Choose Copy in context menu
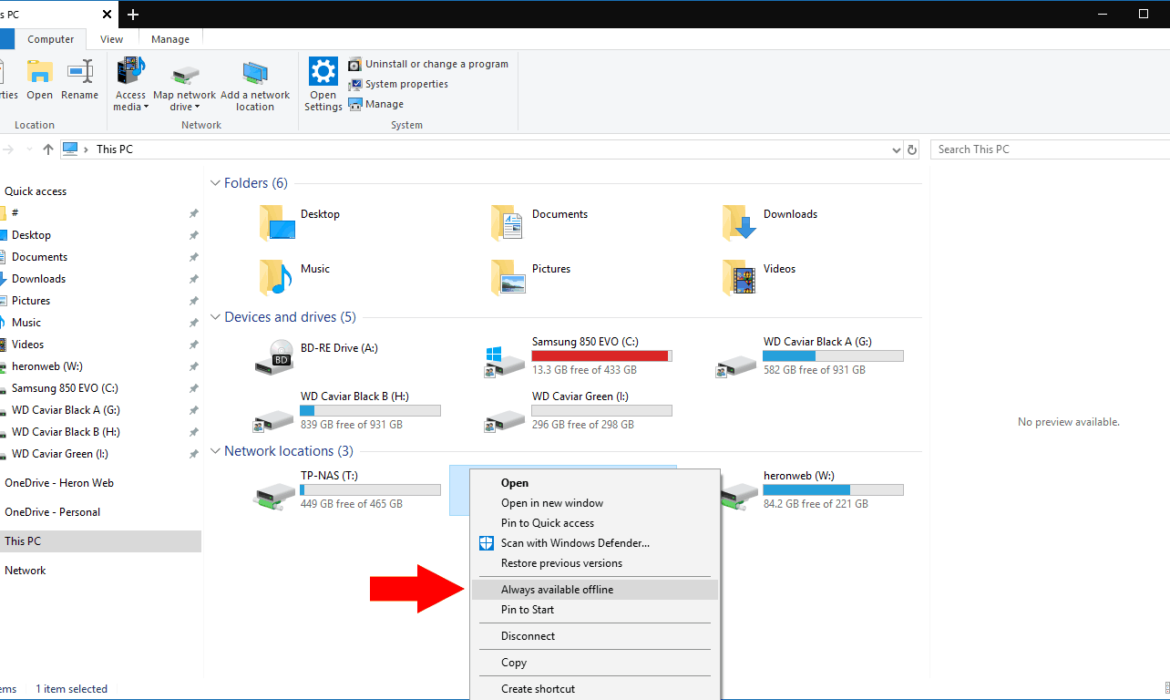The width and height of the screenshot is (1170, 700). coord(595,663)
